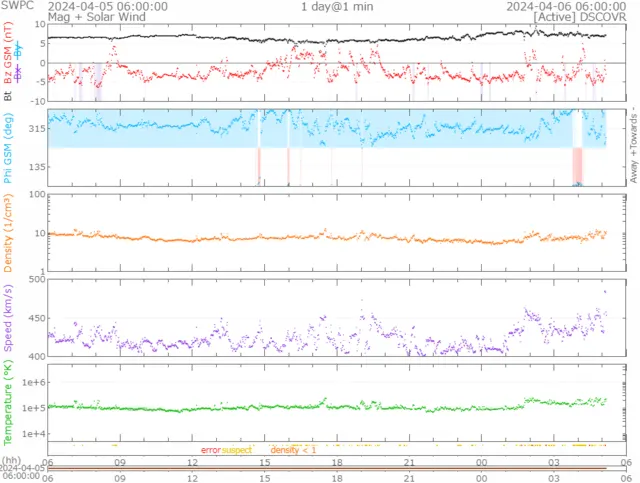640x483 pixels.
Task: Toggle the Bt series label
Action: point(8,95)
